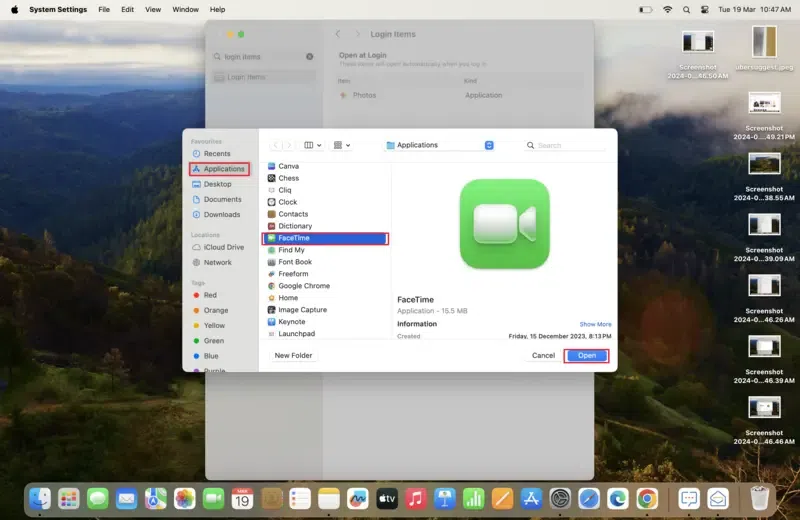Open App Store from the Dock
Image resolution: width=800 pixels, height=520 pixels.
pyautogui.click(x=531, y=499)
